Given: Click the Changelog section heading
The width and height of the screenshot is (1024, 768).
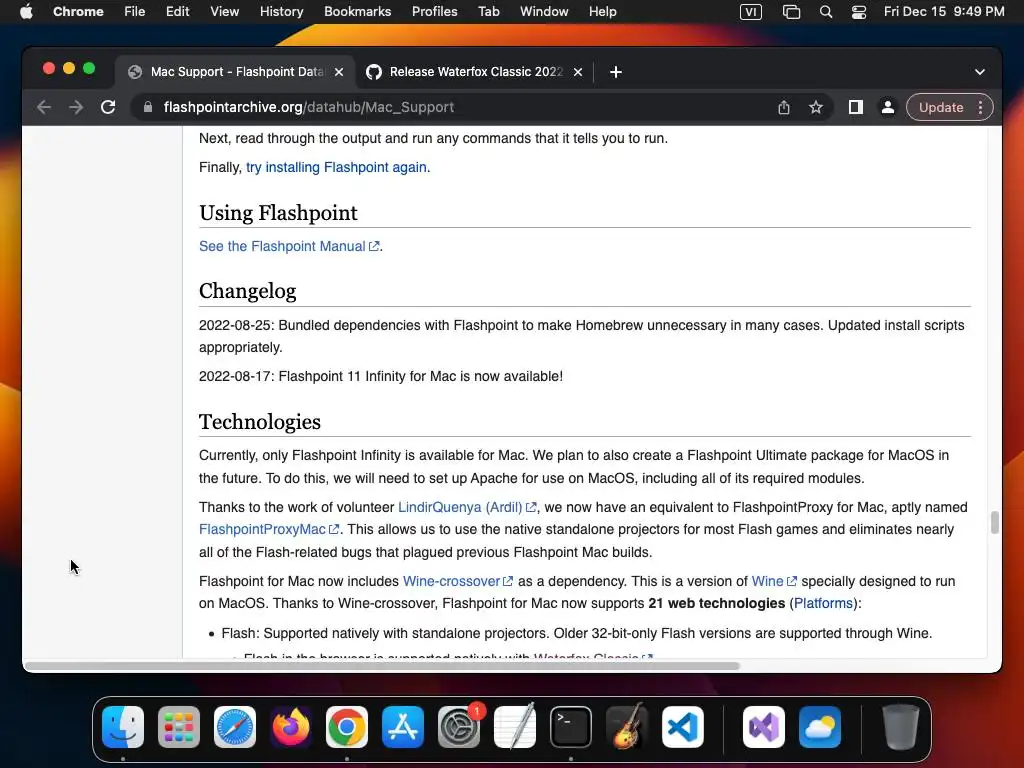Looking at the screenshot, I should [248, 291].
